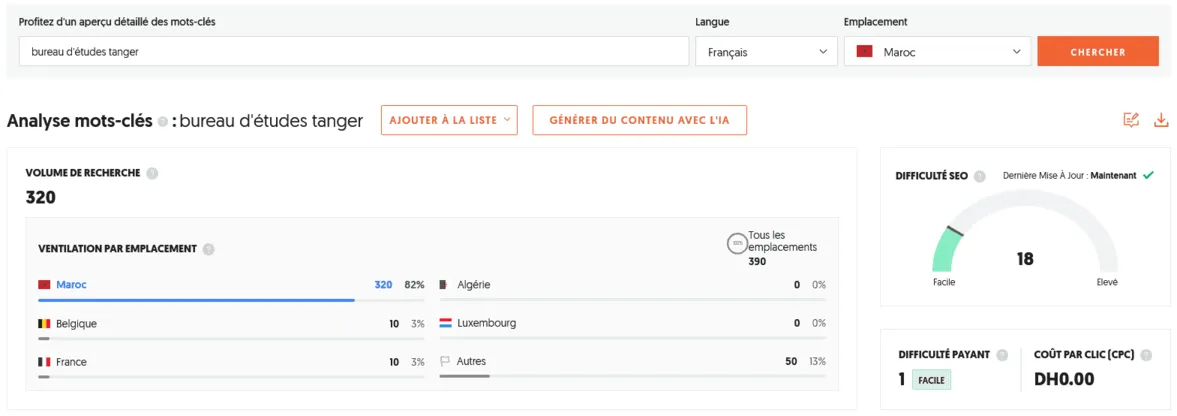Click the Belgium flag icon
The width and height of the screenshot is (1177, 416).
(44, 324)
